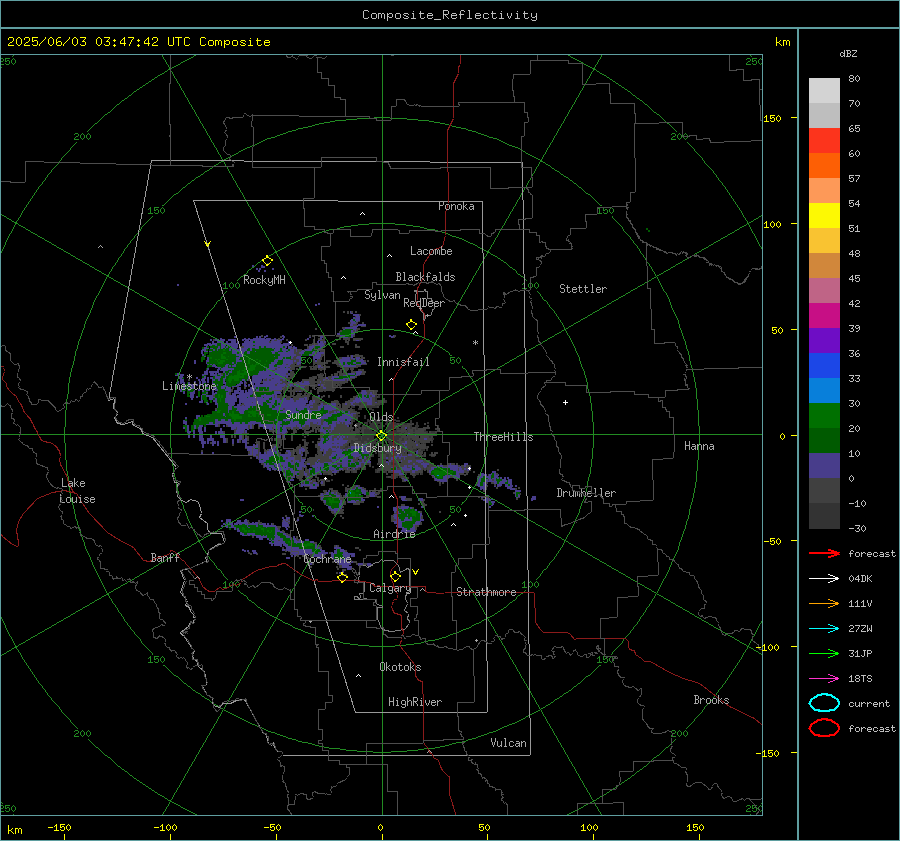Click the Limestone label
The image size is (900, 841).
[189, 386]
